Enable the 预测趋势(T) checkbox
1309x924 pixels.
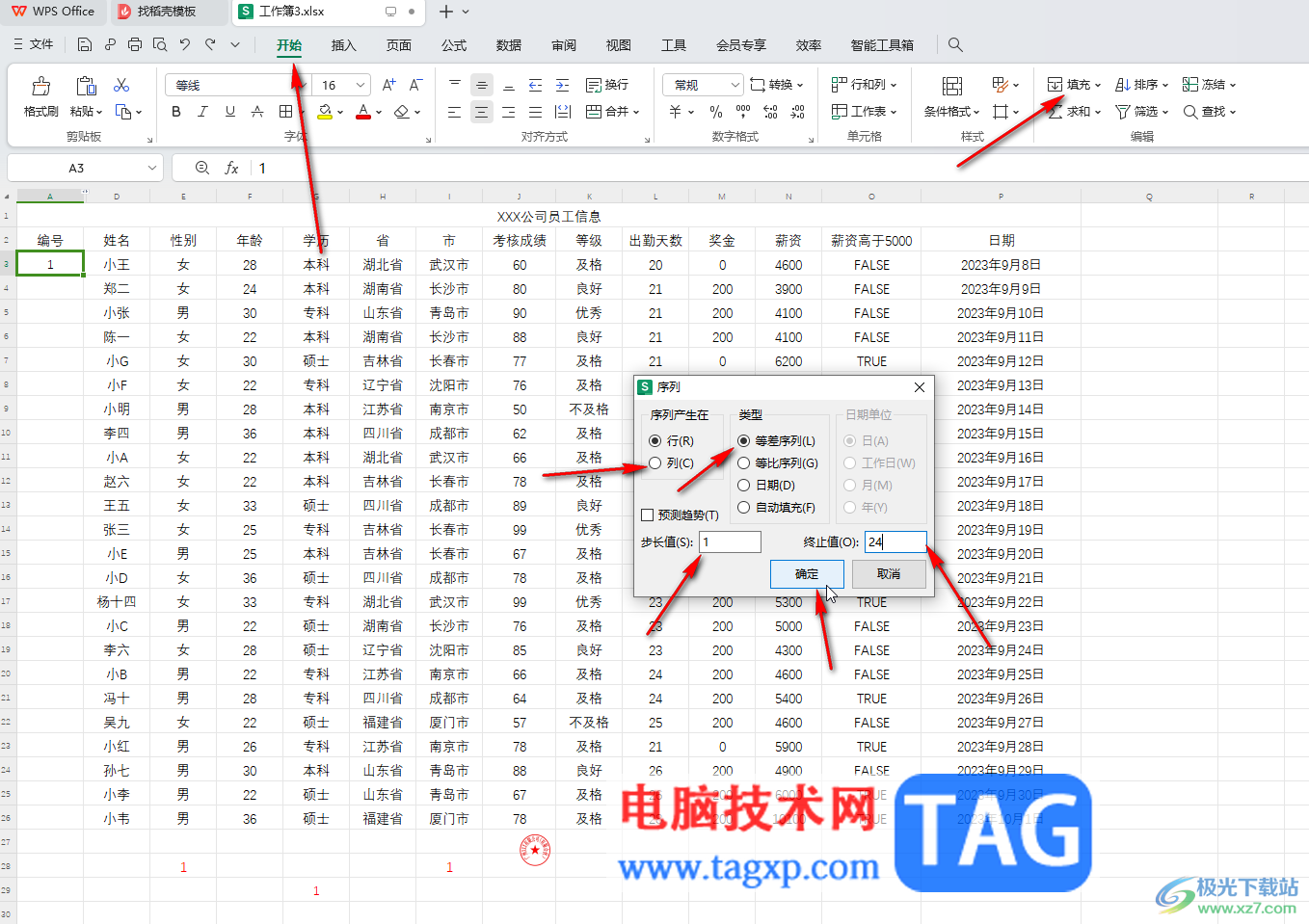coord(648,515)
